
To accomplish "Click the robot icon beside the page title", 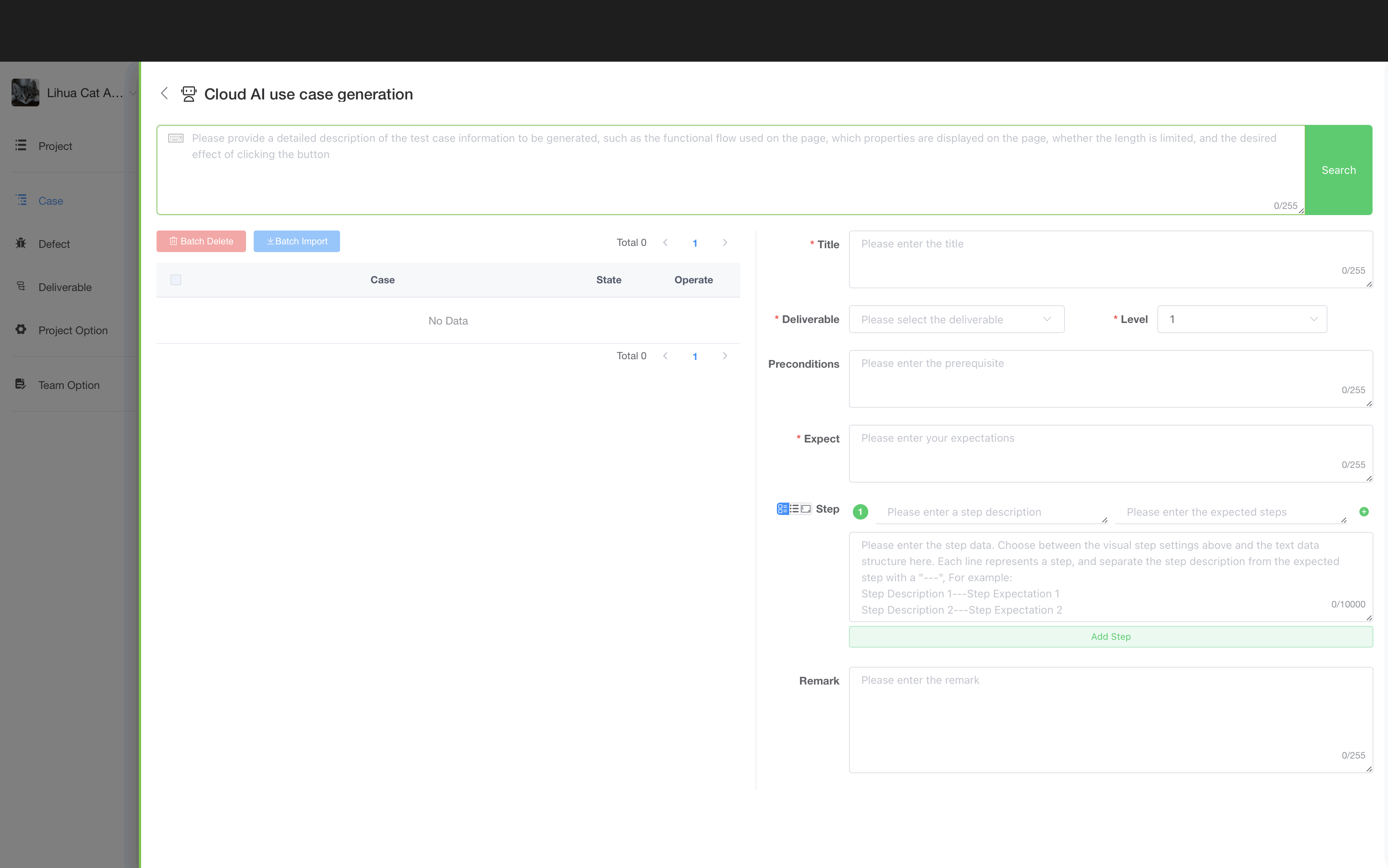I will (189, 94).
